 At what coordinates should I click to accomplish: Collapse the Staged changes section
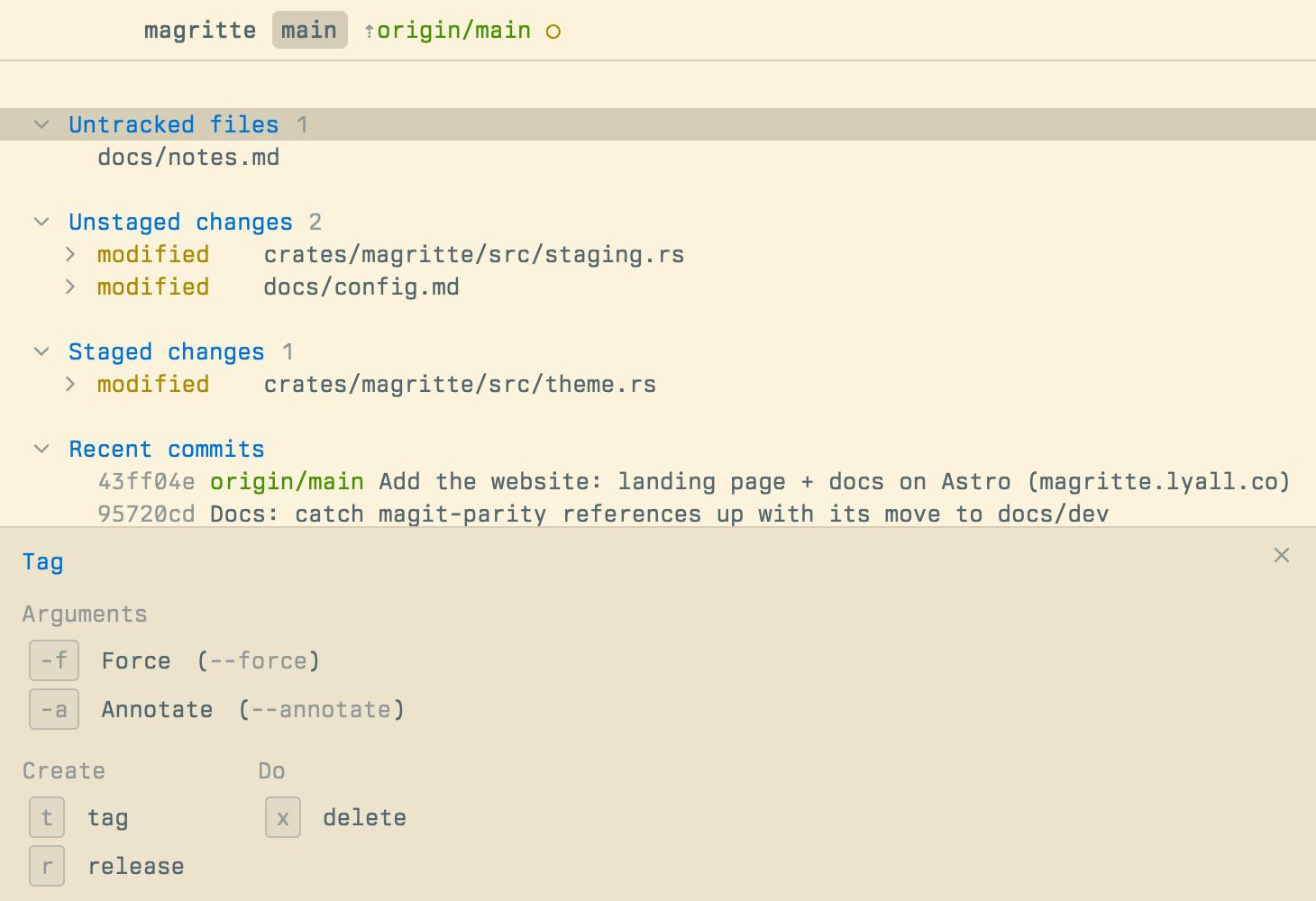41,351
